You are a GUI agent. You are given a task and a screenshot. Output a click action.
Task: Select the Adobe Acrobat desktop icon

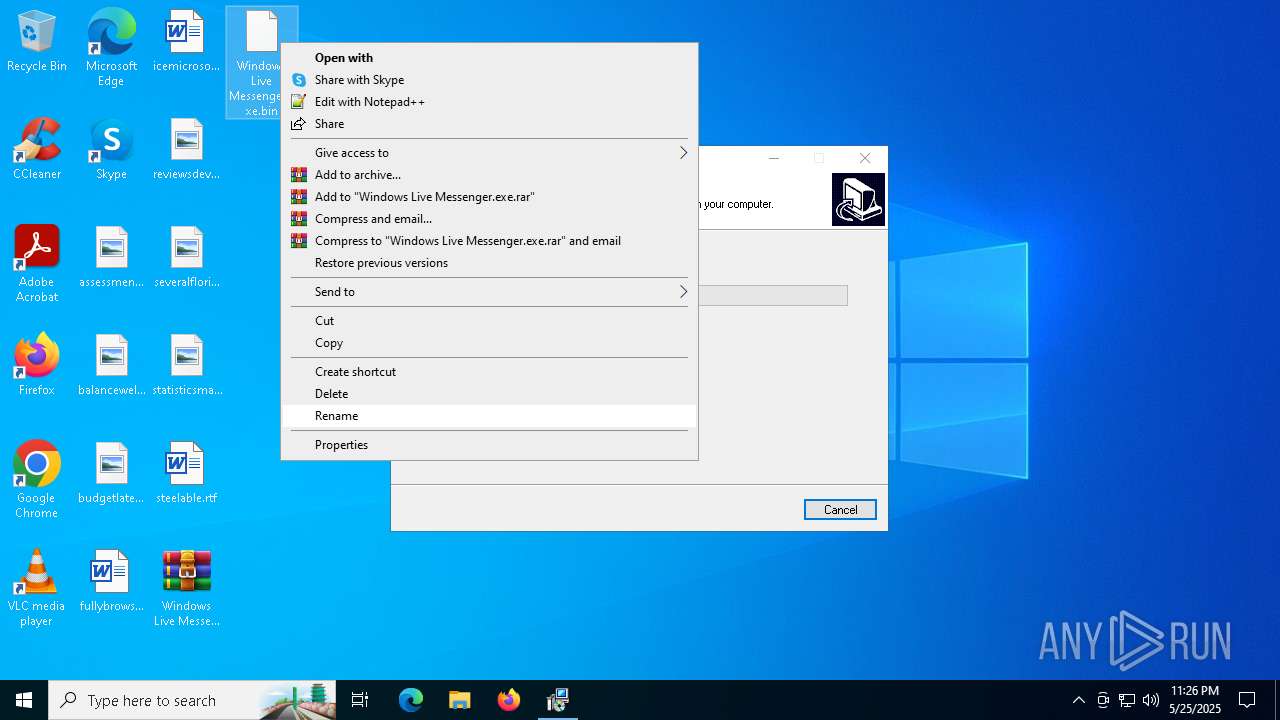click(x=37, y=263)
